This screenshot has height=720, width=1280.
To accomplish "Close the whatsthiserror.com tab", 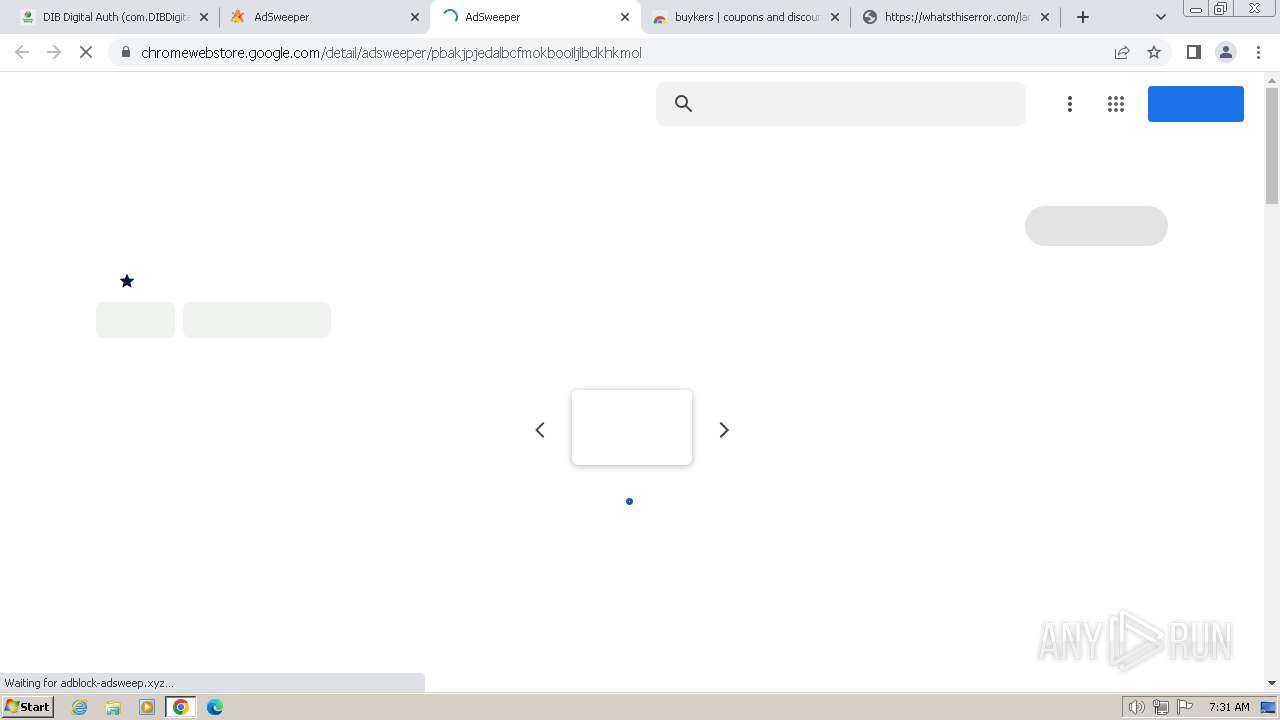I will pos(1045,17).
